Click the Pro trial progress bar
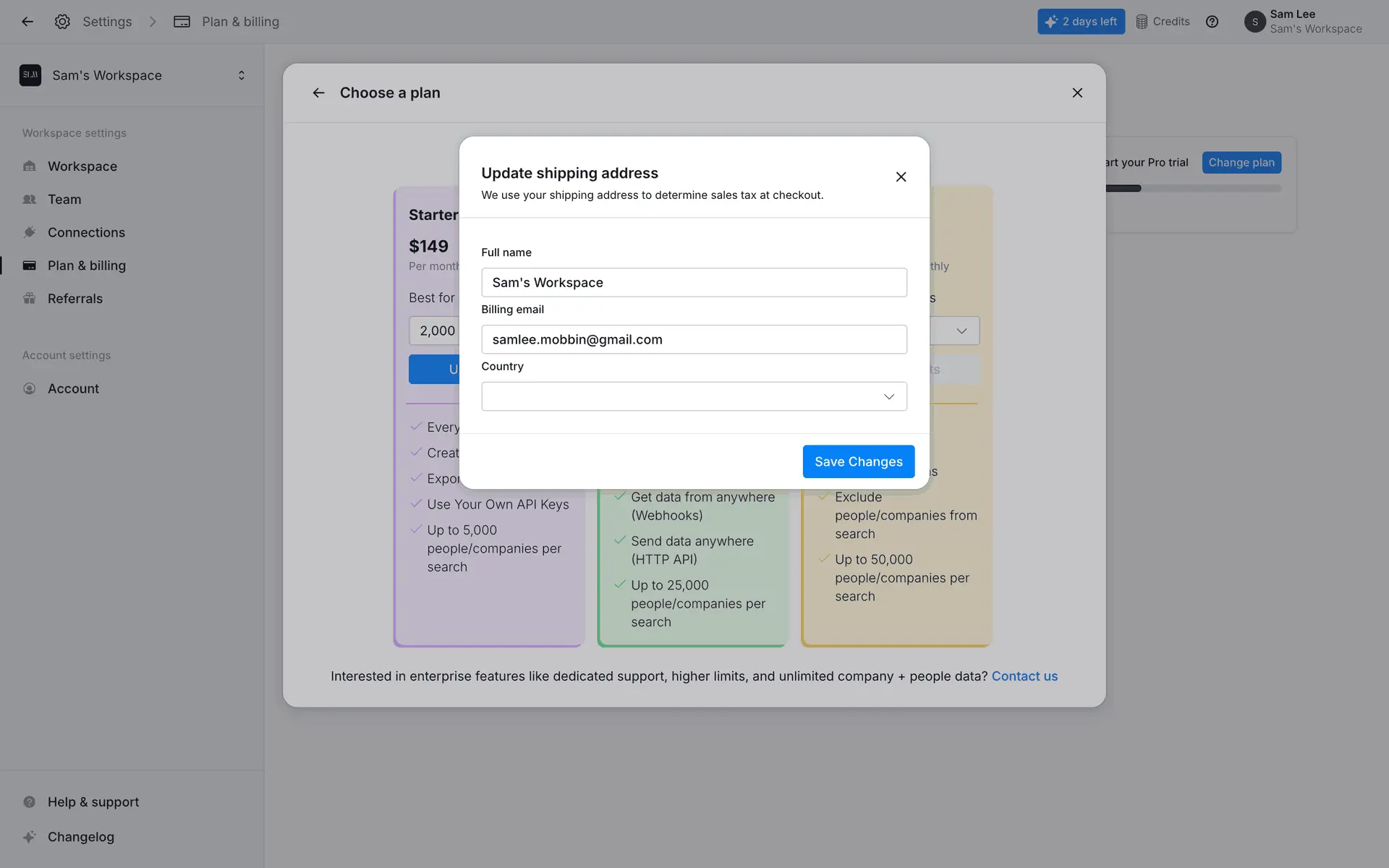Viewport: 1389px width, 868px height. click(x=1194, y=189)
